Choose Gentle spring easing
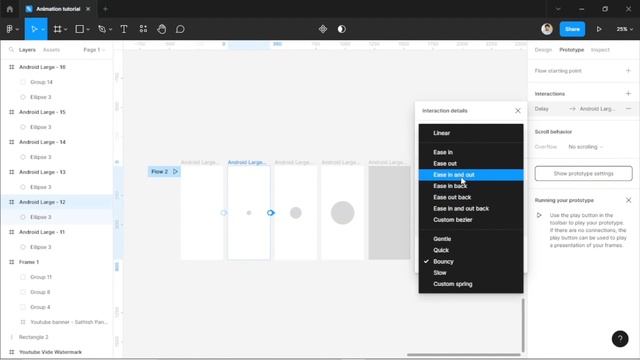Viewport: 640px width, 360px height. coord(471,239)
